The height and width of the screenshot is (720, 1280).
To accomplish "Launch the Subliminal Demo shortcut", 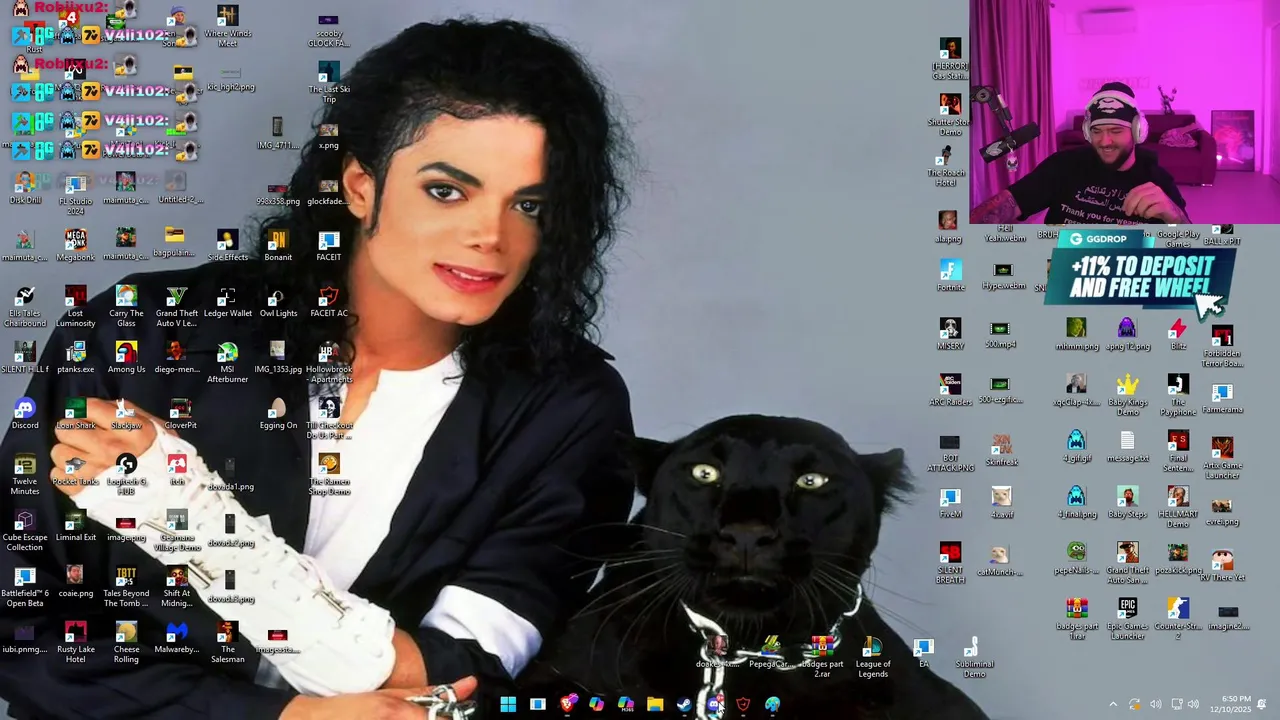I will click(975, 658).
